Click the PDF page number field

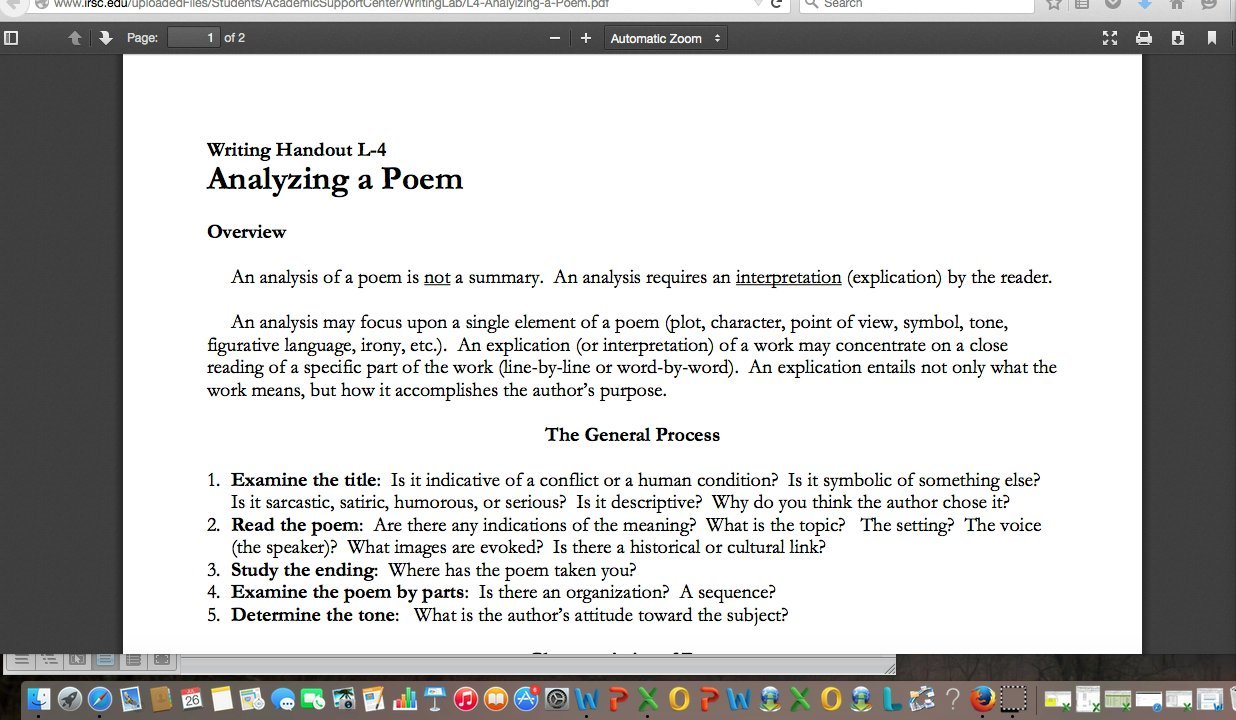(x=193, y=38)
